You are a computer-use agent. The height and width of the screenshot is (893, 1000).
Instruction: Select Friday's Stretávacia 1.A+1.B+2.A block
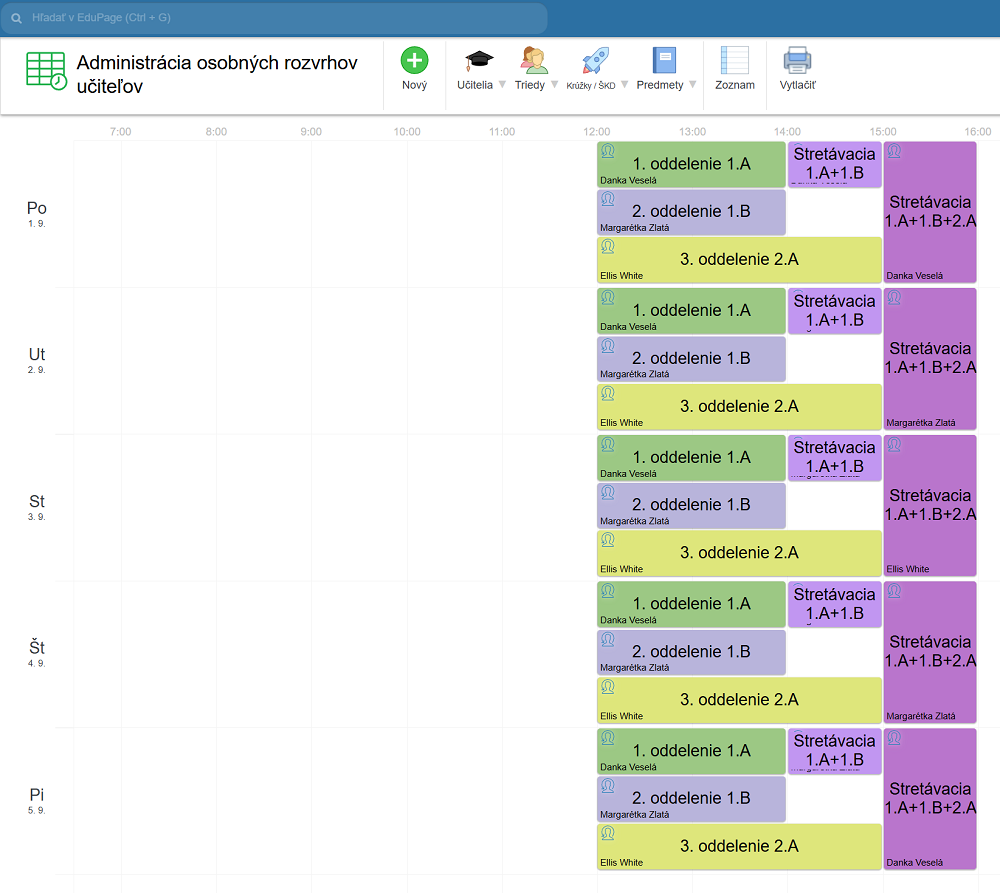pos(929,798)
